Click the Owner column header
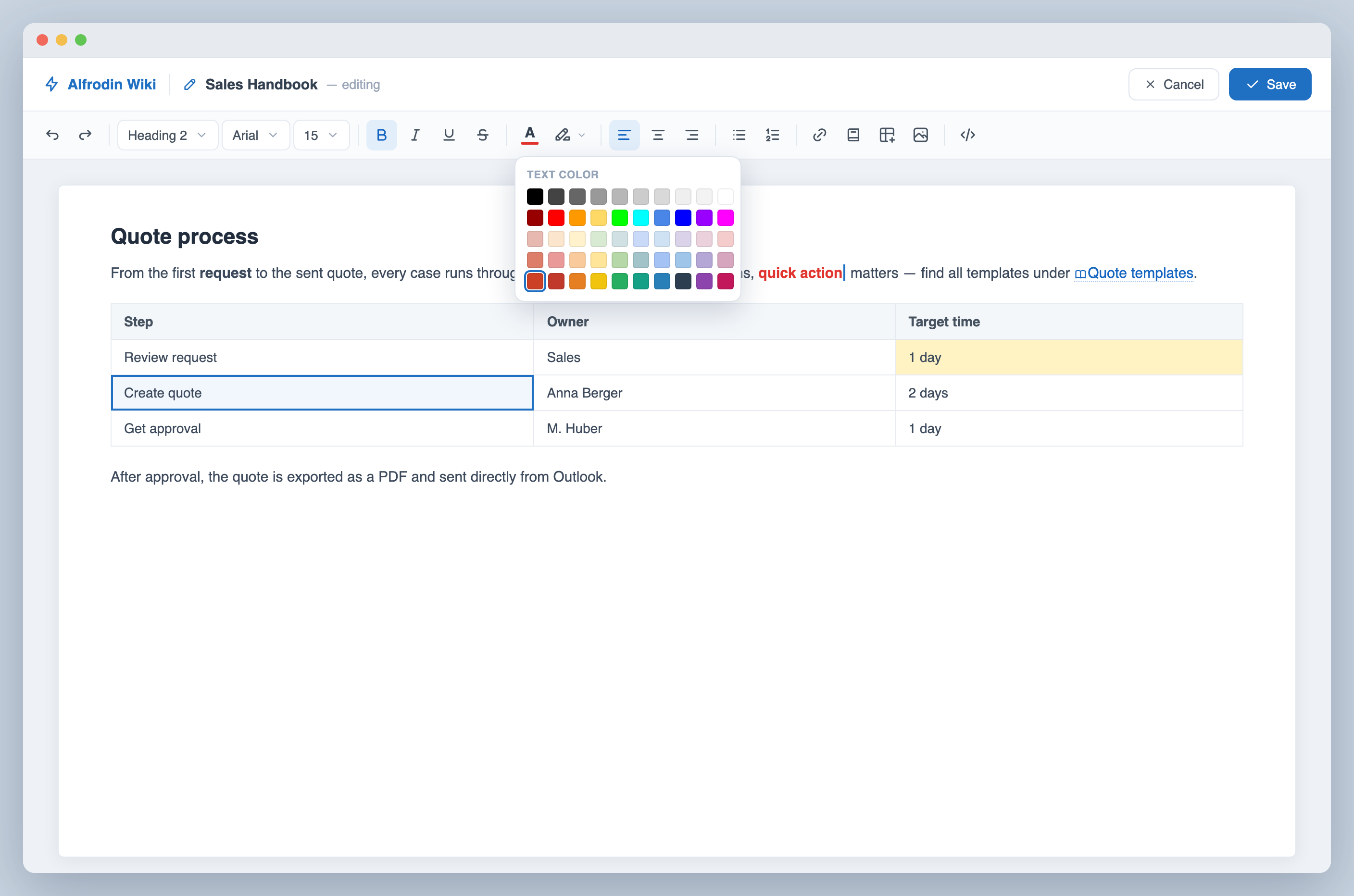 coord(715,322)
